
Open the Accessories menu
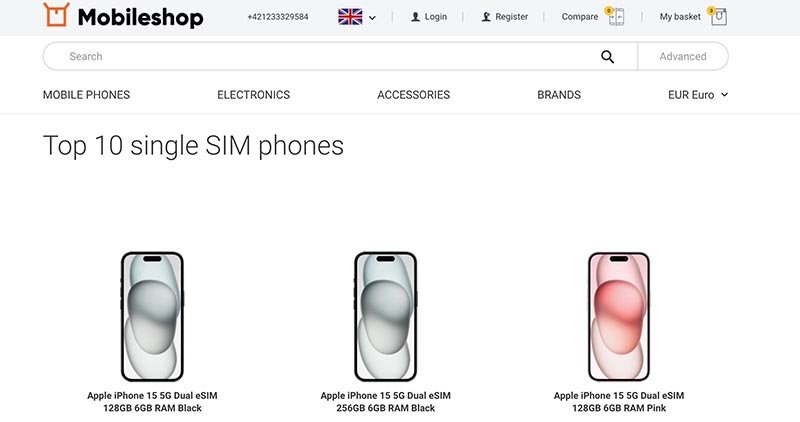[x=413, y=95]
